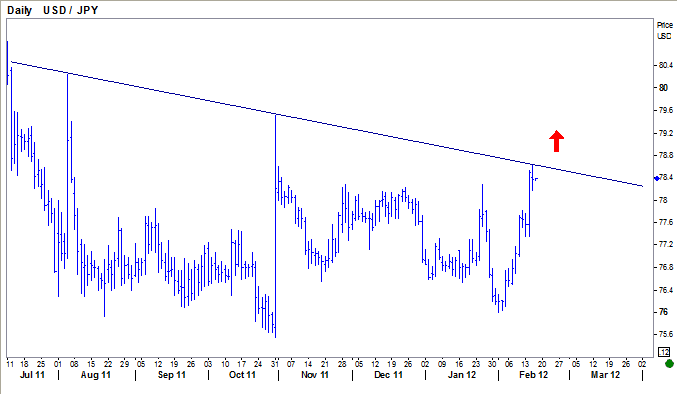The height and width of the screenshot is (396, 679).
Task: Select the Oct 11 month label
Action: [x=242, y=375]
